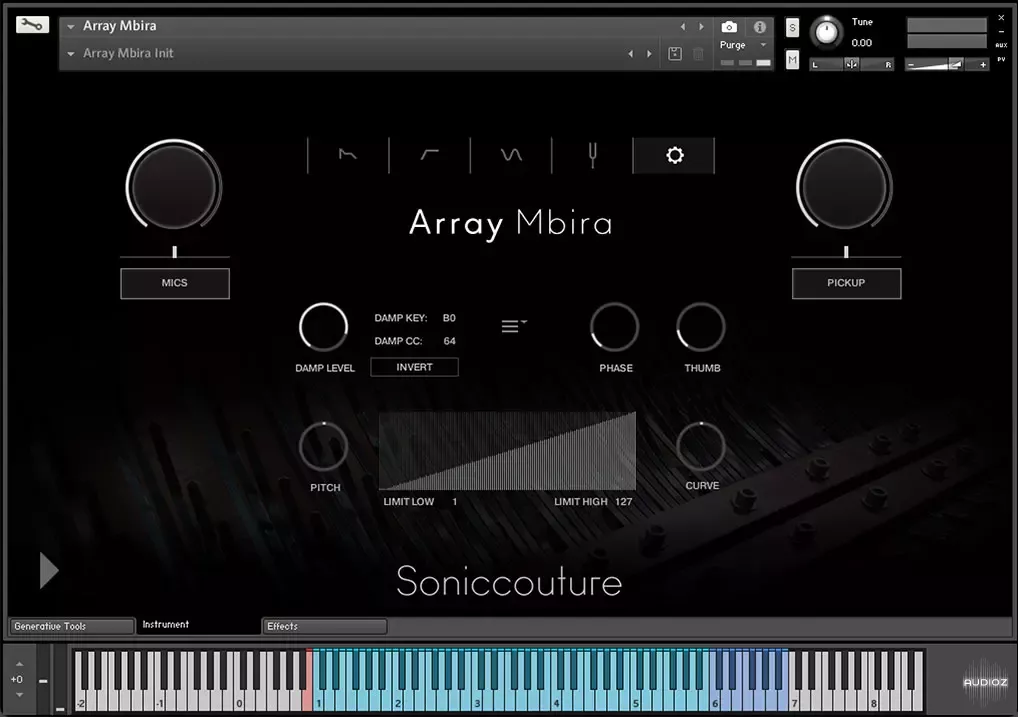Click the info icon in header
1018x717 pixels.
pos(760,27)
